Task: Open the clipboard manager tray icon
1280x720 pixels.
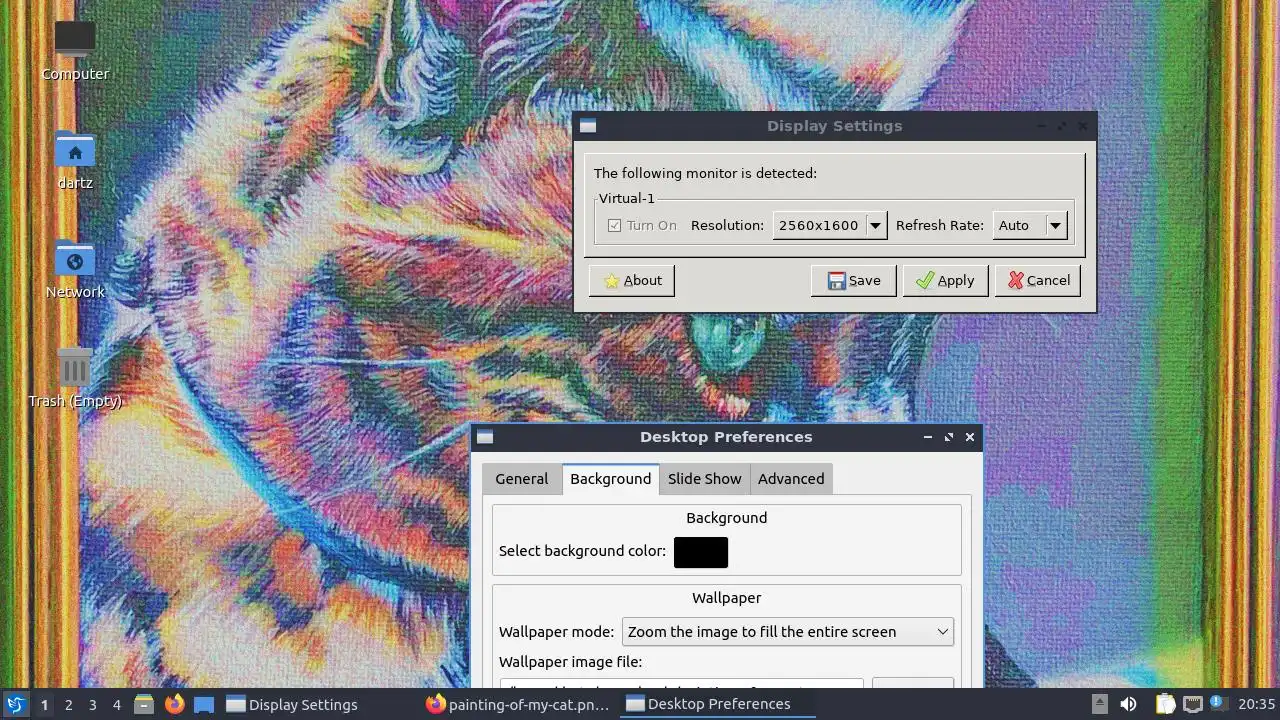Action: [x=1165, y=704]
